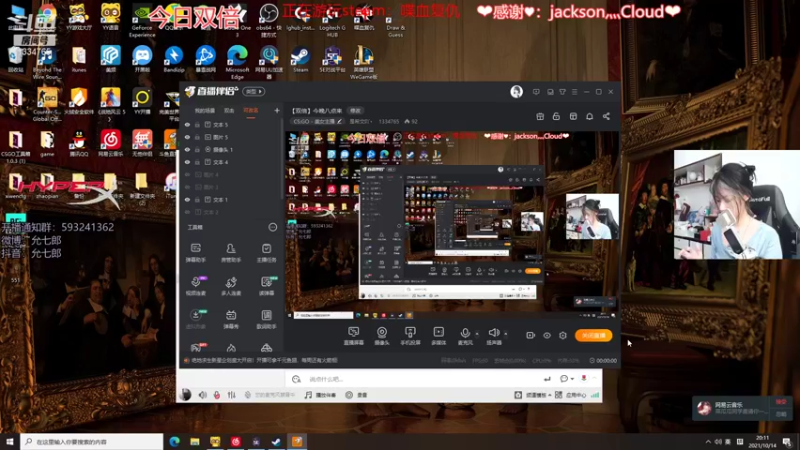Open 网易云音乐 desktop shortcut
The width and height of the screenshot is (800, 450).
110,143
